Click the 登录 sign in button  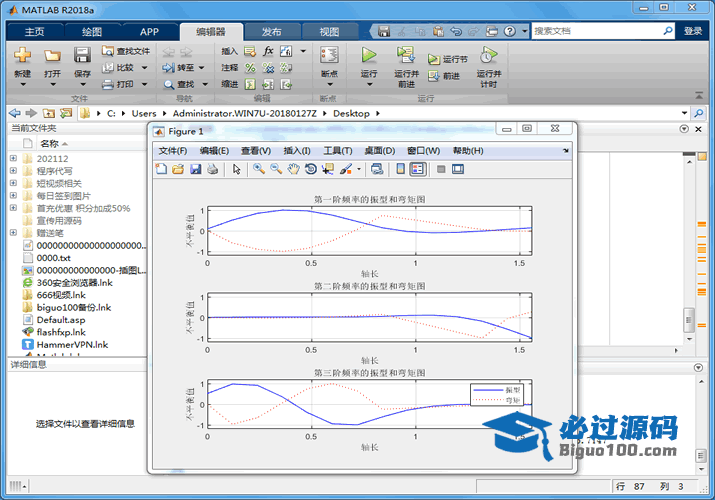[693, 31]
